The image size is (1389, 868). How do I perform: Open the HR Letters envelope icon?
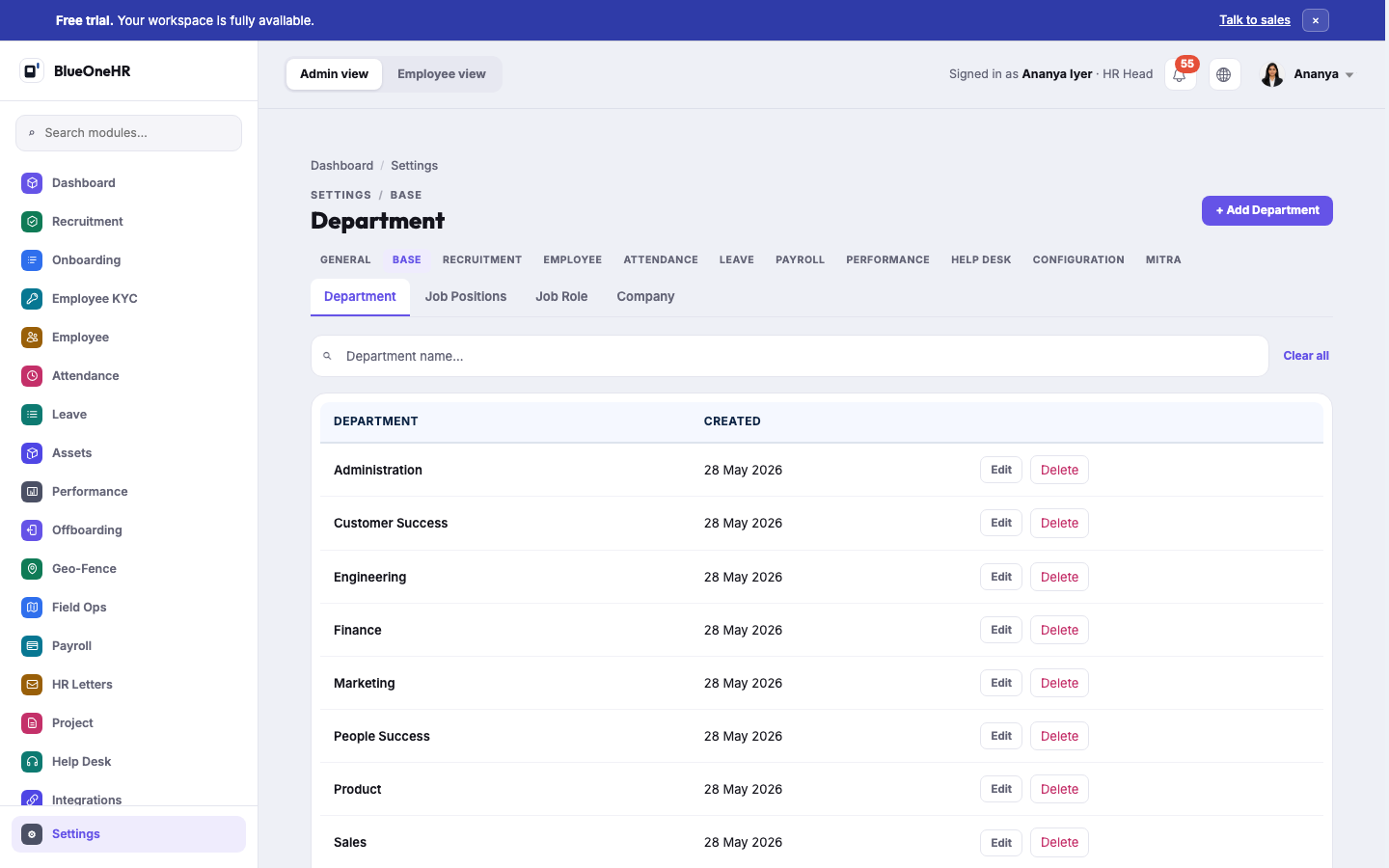32,684
